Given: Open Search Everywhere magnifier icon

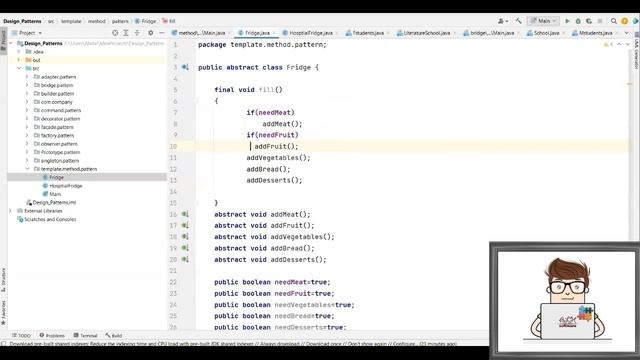Looking at the screenshot, I should coord(613,21).
